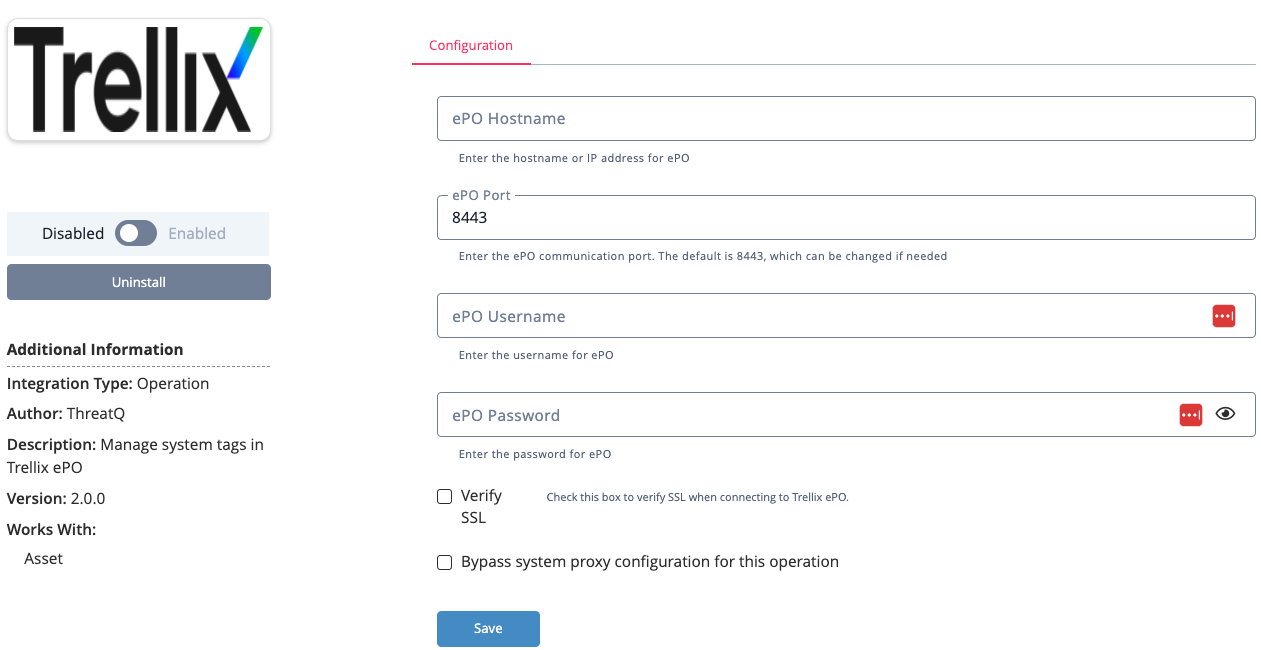Click password manager icon in ePO Password field
The height and width of the screenshot is (650, 1261).
pos(1191,415)
